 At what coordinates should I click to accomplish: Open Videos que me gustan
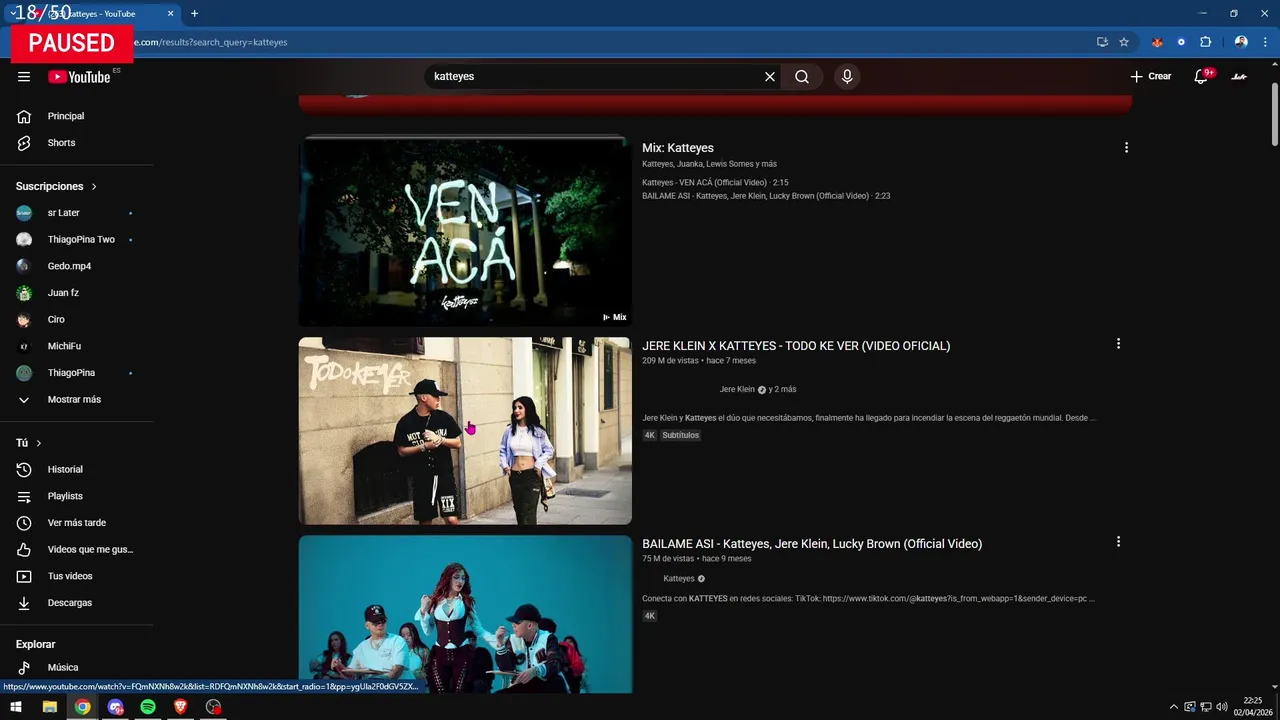point(90,550)
